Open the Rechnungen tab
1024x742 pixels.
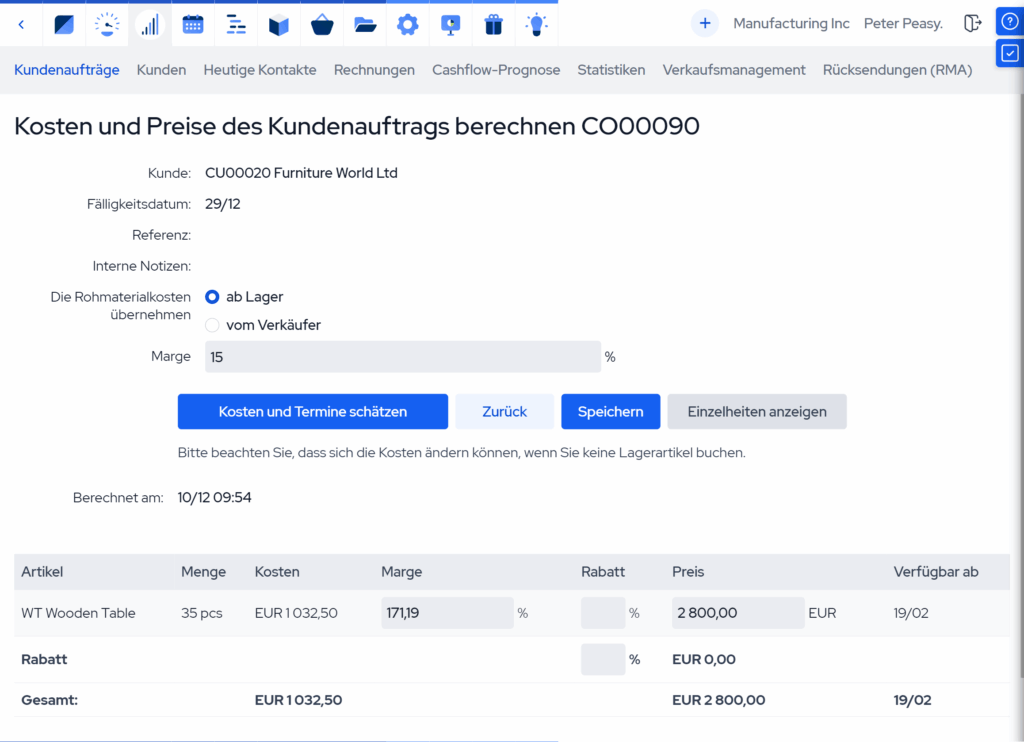(374, 70)
